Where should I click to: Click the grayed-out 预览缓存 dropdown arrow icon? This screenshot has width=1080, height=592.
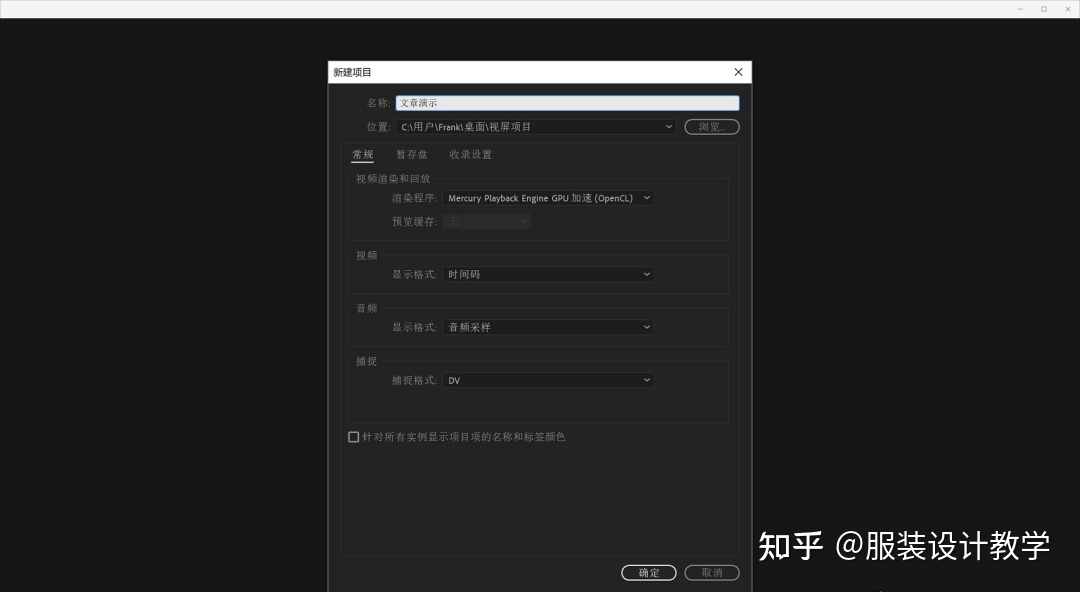pos(523,221)
